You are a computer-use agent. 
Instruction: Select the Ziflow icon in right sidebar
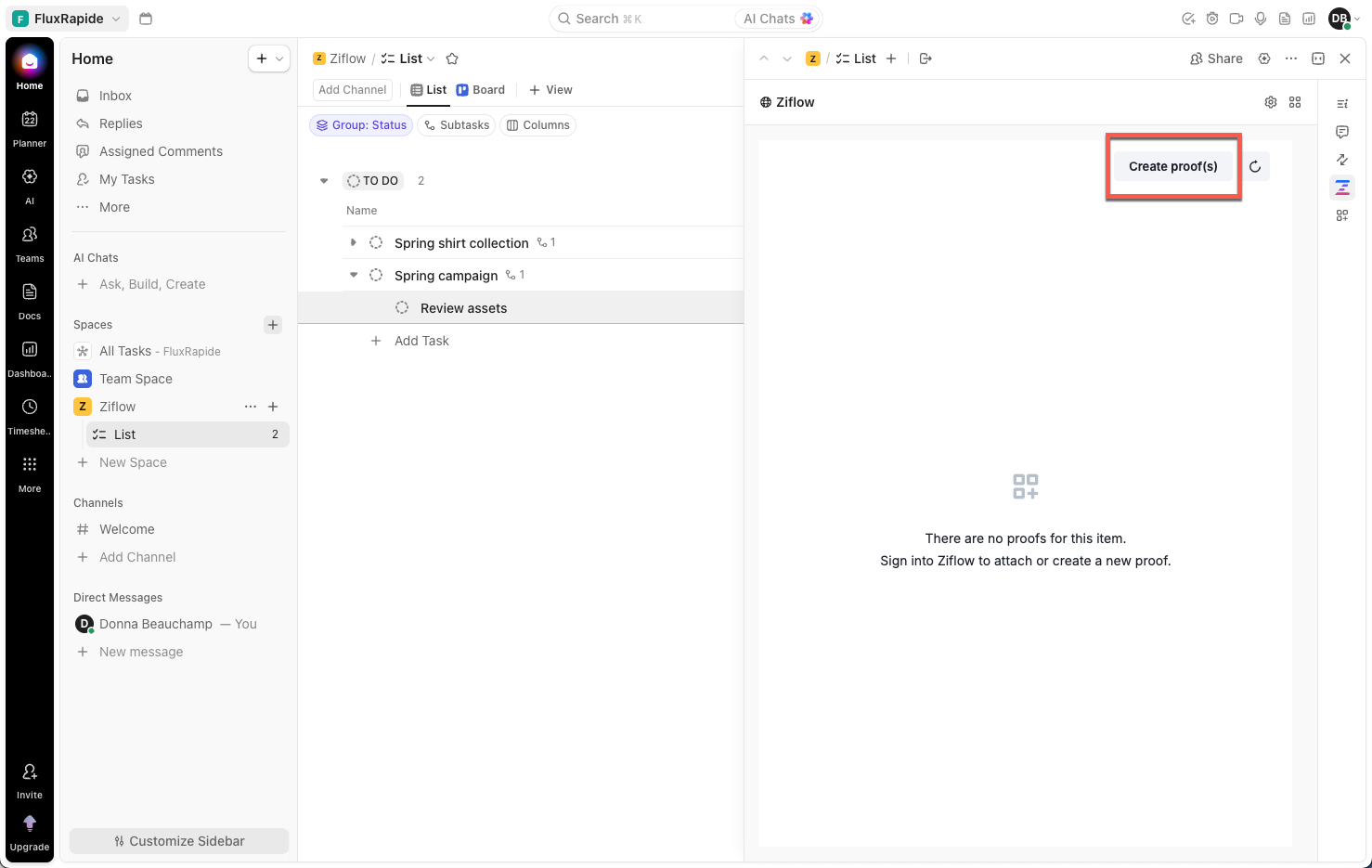tap(1342, 188)
